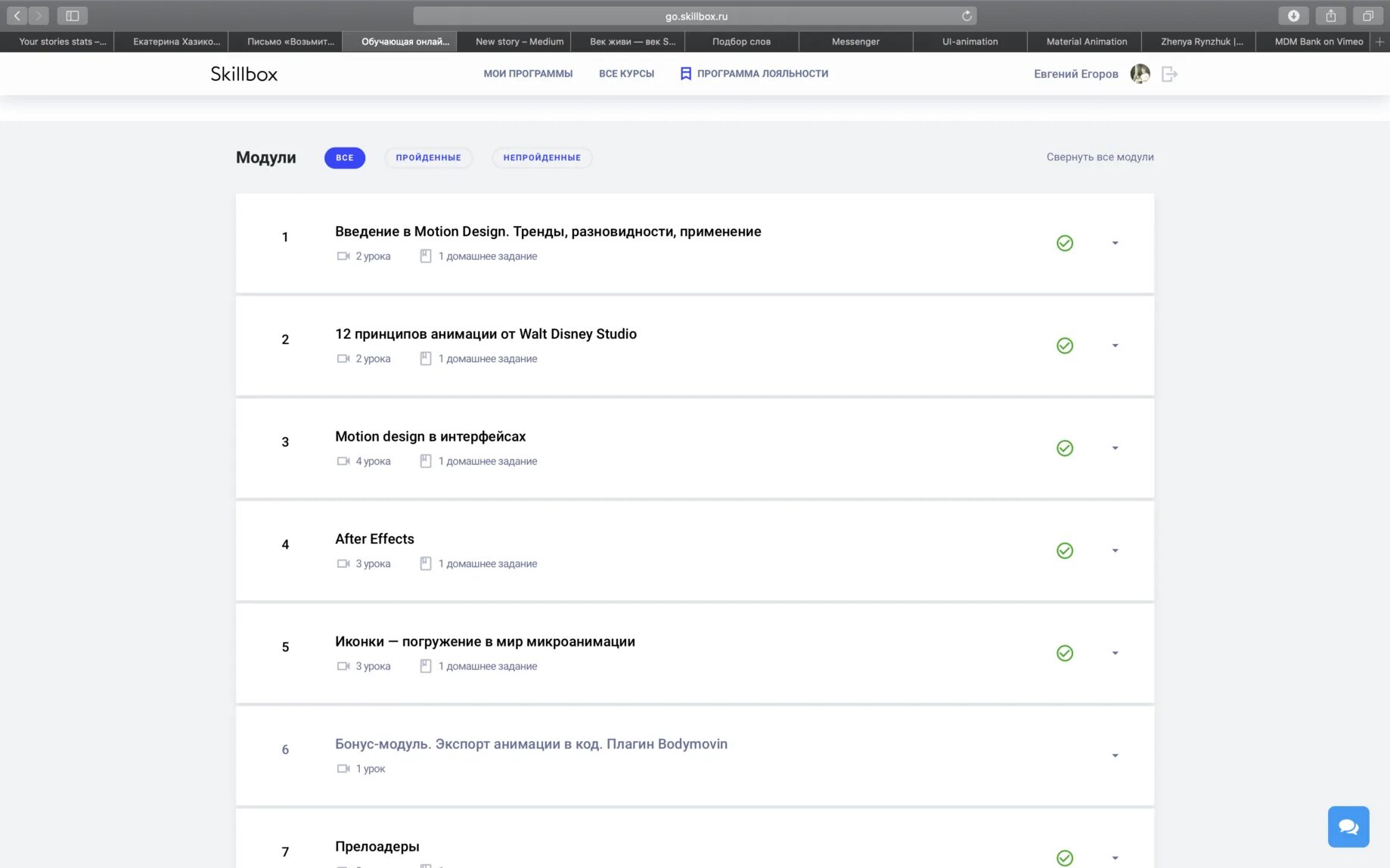Screen dimensions: 1390x868
Task: Click Свернуть все модули link
Action: (1100, 157)
